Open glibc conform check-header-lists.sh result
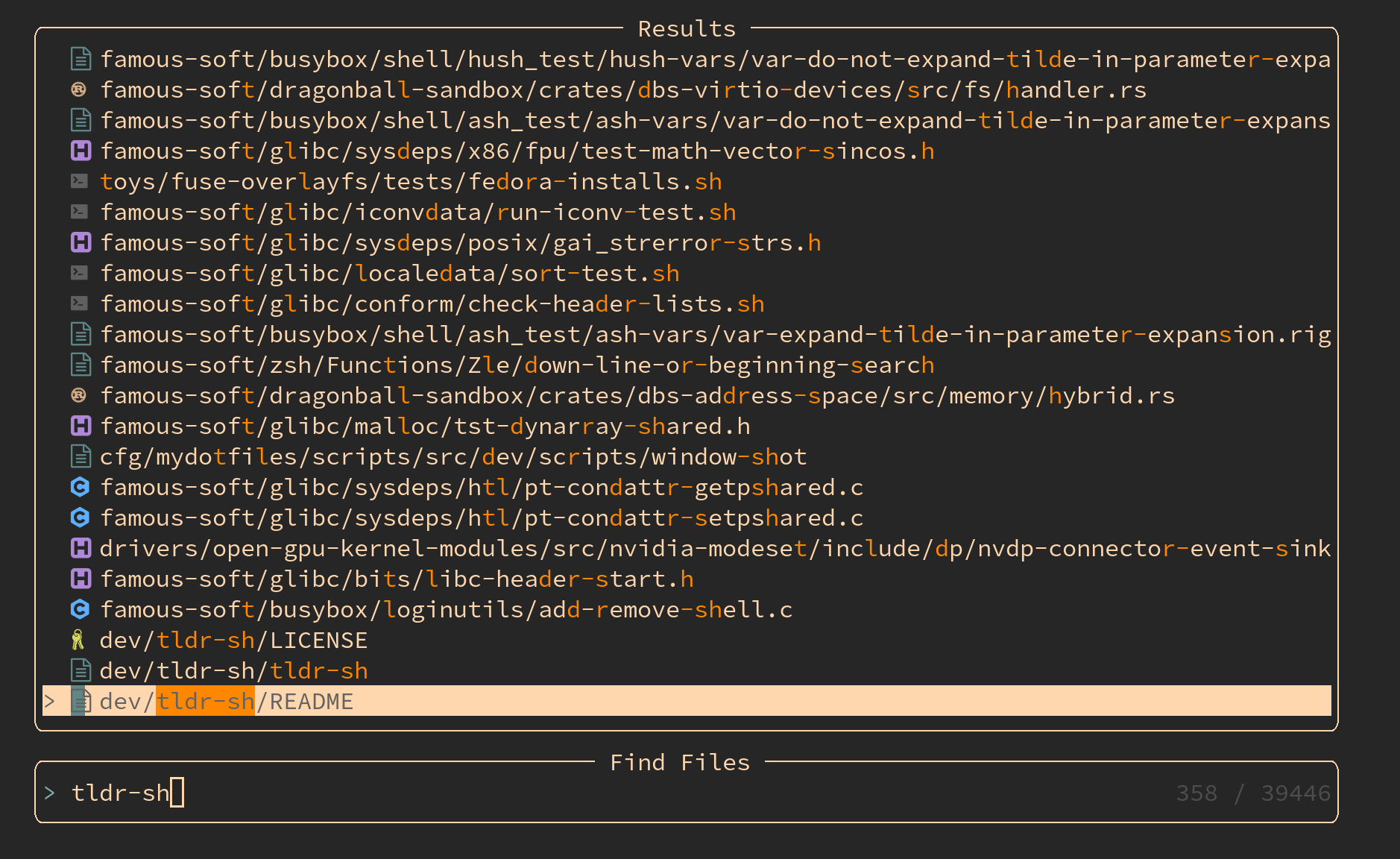1400x859 pixels. pos(687,303)
